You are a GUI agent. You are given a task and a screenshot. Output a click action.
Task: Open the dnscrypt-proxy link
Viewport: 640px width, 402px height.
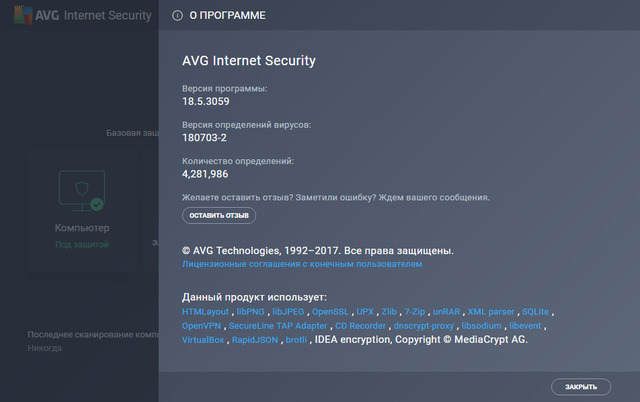coord(423,326)
